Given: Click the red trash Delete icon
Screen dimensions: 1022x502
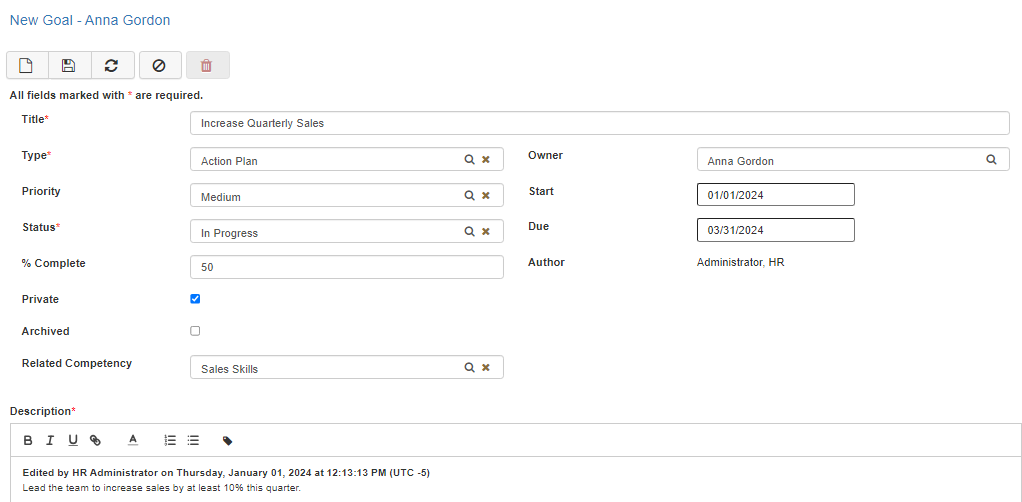Looking at the screenshot, I should 207,65.
